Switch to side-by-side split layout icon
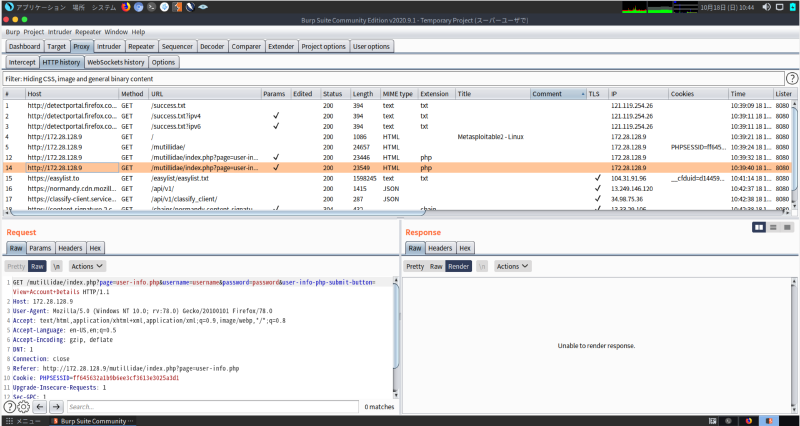This screenshot has height=426, width=800. [759, 228]
